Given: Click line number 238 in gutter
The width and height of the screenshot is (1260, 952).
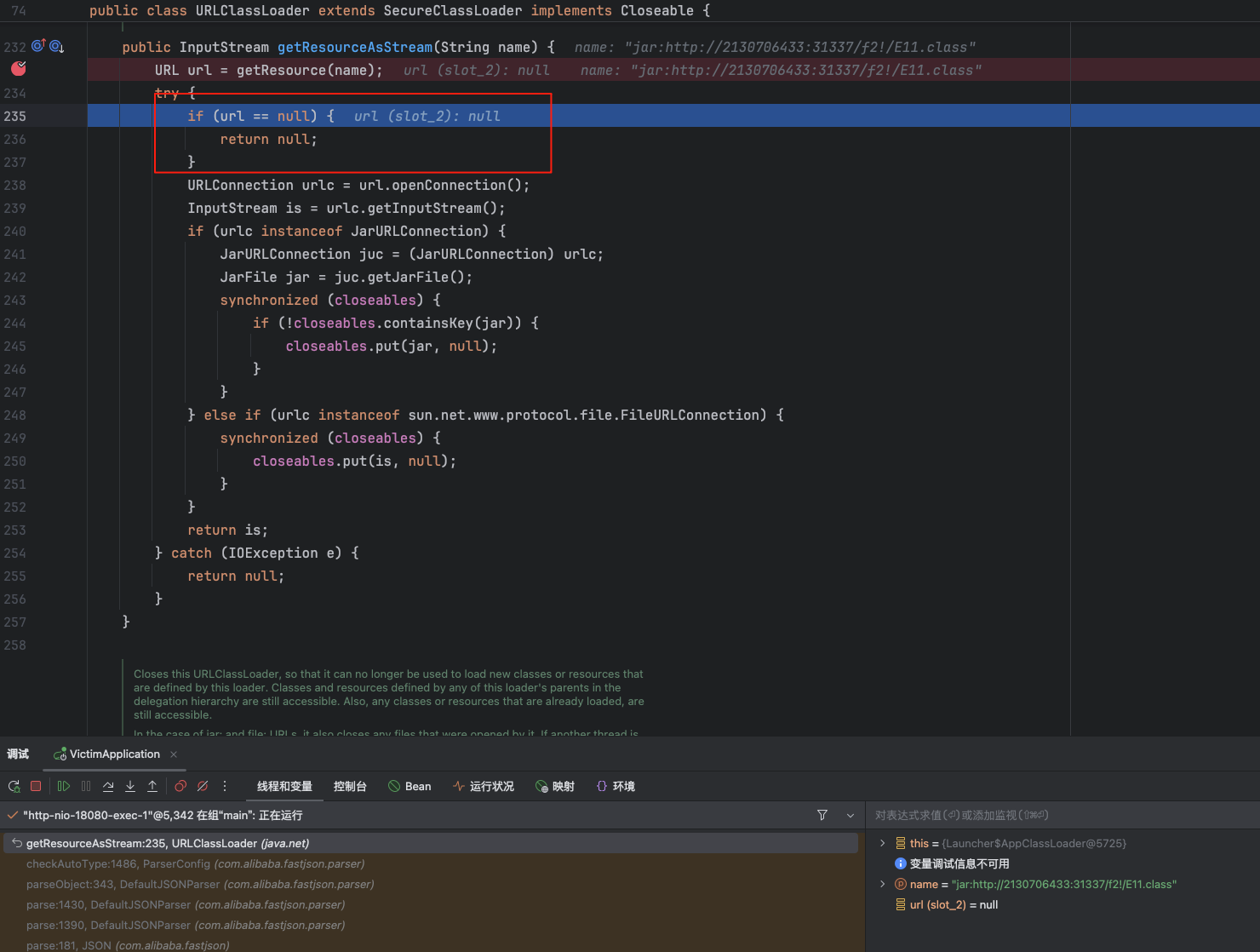Looking at the screenshot, I should pos(14,185).
